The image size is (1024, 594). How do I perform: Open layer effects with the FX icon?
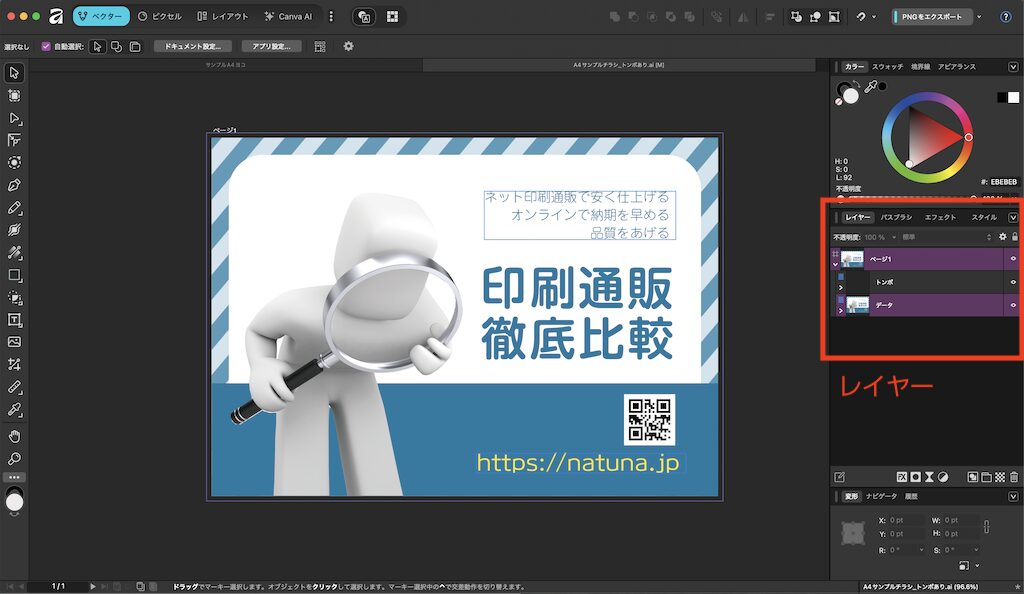[x=900, y=477]
